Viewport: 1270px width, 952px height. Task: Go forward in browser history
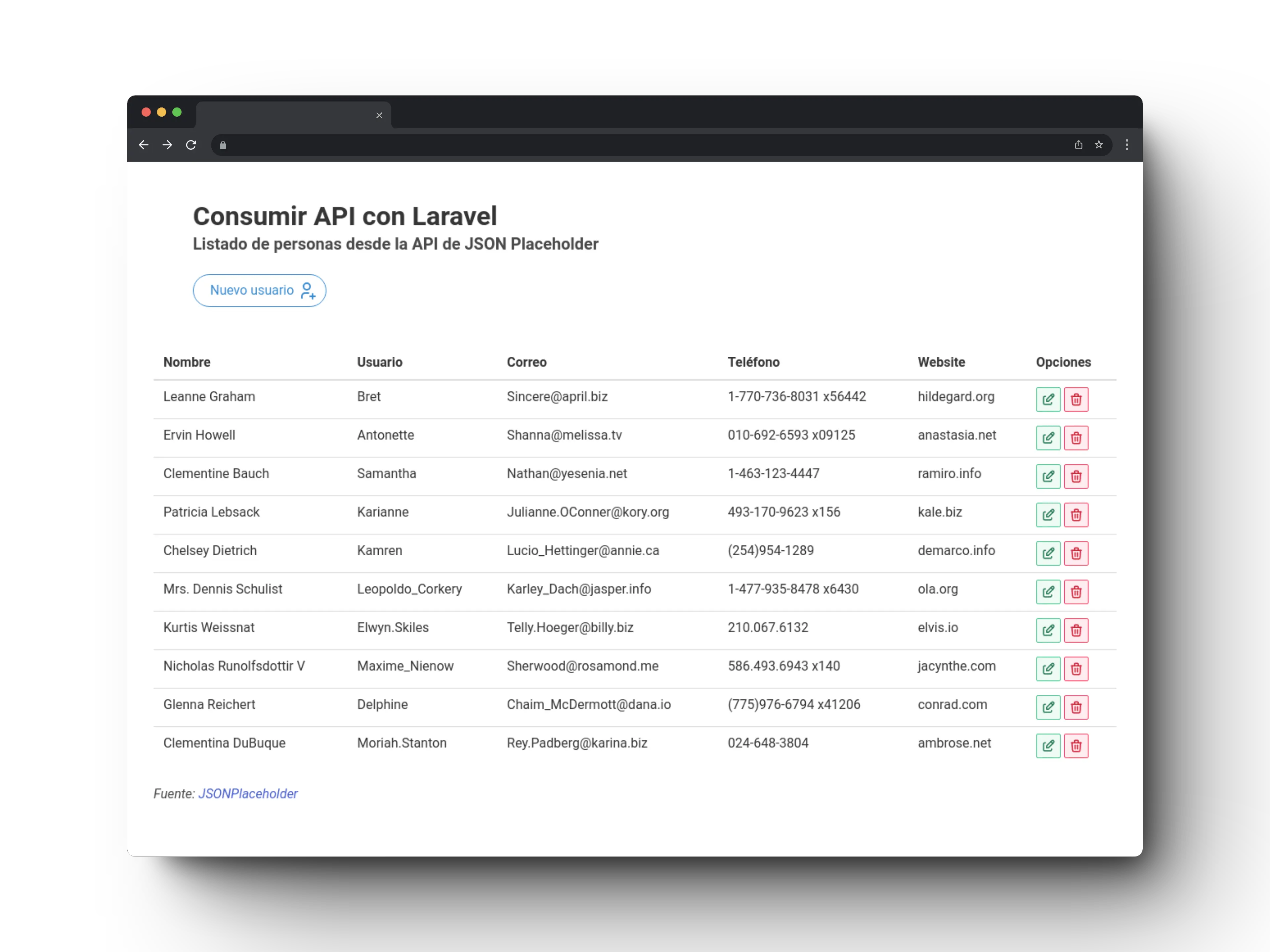point(167,145)
